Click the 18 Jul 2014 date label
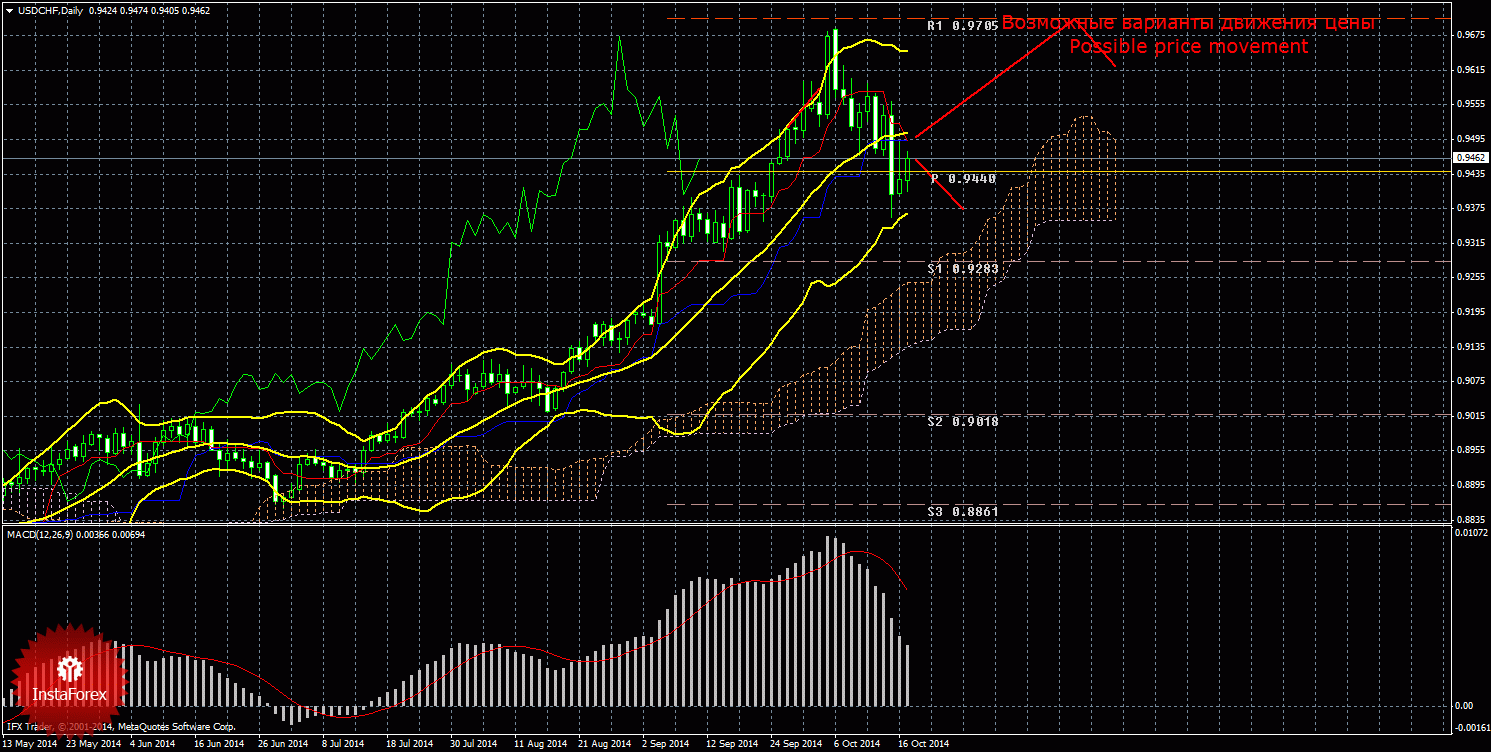 (410, 744)
